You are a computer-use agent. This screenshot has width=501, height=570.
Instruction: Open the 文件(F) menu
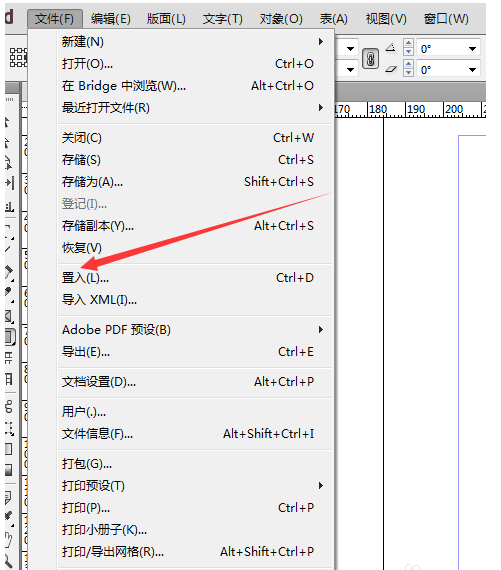tap(55, 19)
